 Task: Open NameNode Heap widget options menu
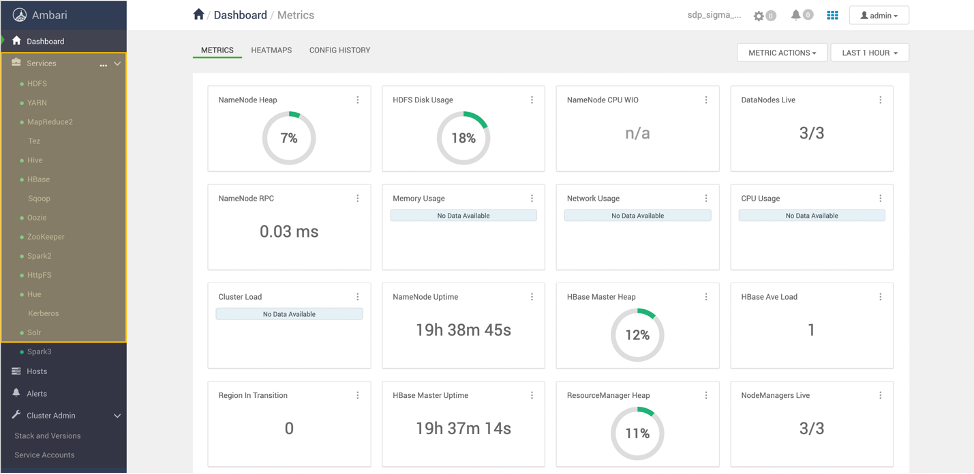(x=358, y=100)
